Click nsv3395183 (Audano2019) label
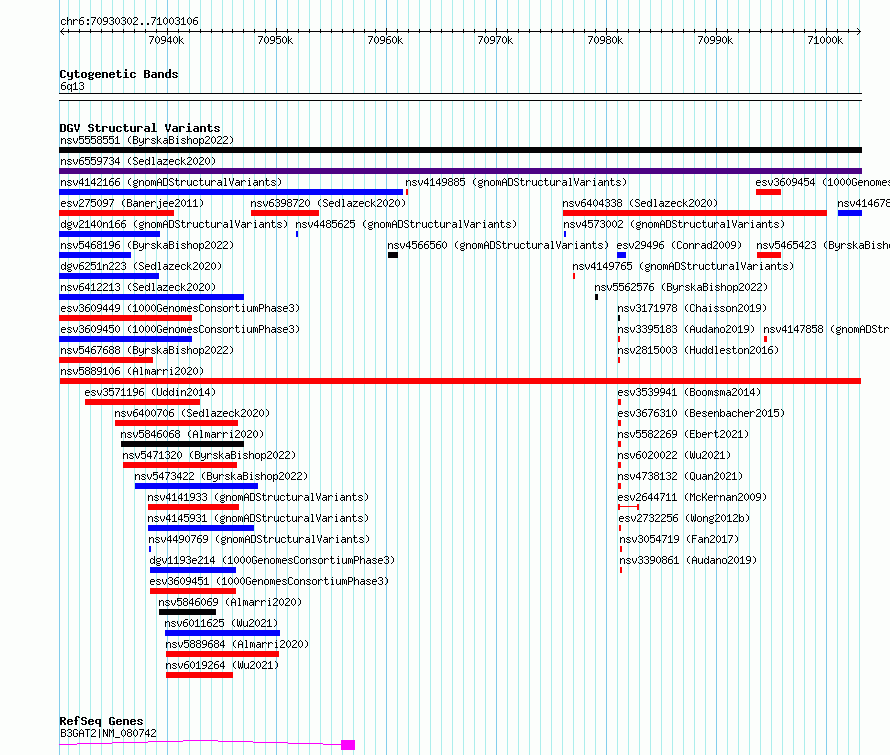Image resolution: width=890 pixels, height=755 pixels. click(x=686, y=329)
